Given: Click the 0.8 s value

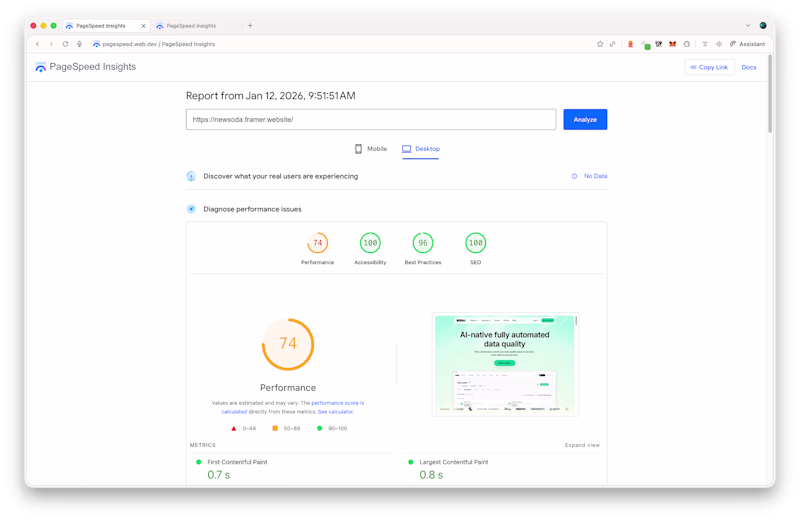Looking at the screenshot, I should pos(431,475).
